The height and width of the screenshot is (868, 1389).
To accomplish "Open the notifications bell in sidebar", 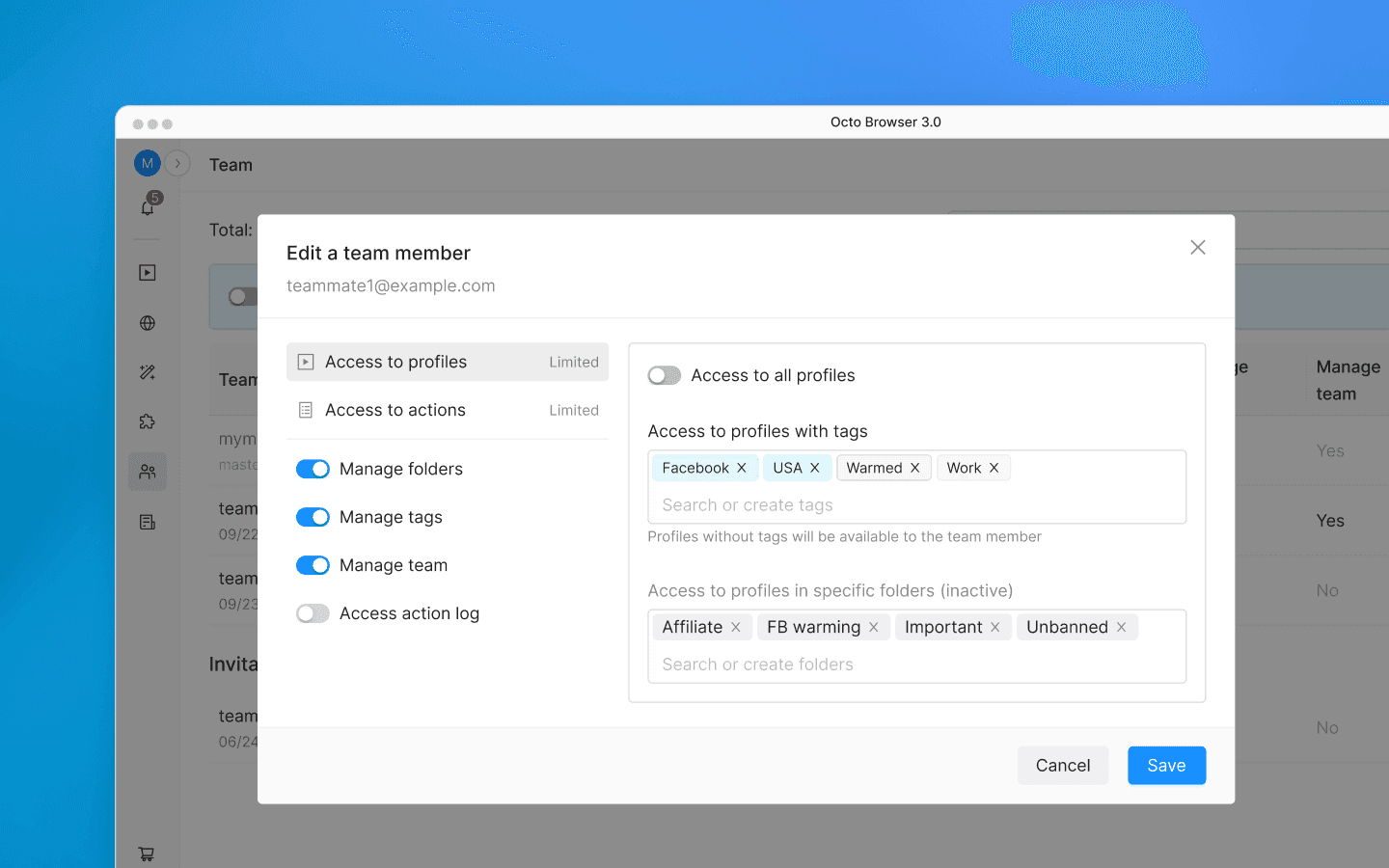I will pyautogui.click(x=148, y=206).
